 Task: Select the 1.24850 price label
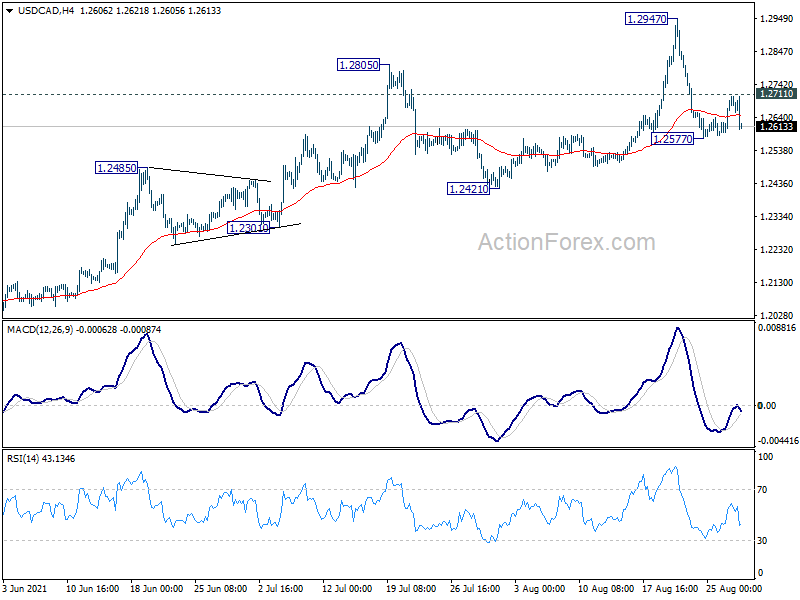pos(116,168)
